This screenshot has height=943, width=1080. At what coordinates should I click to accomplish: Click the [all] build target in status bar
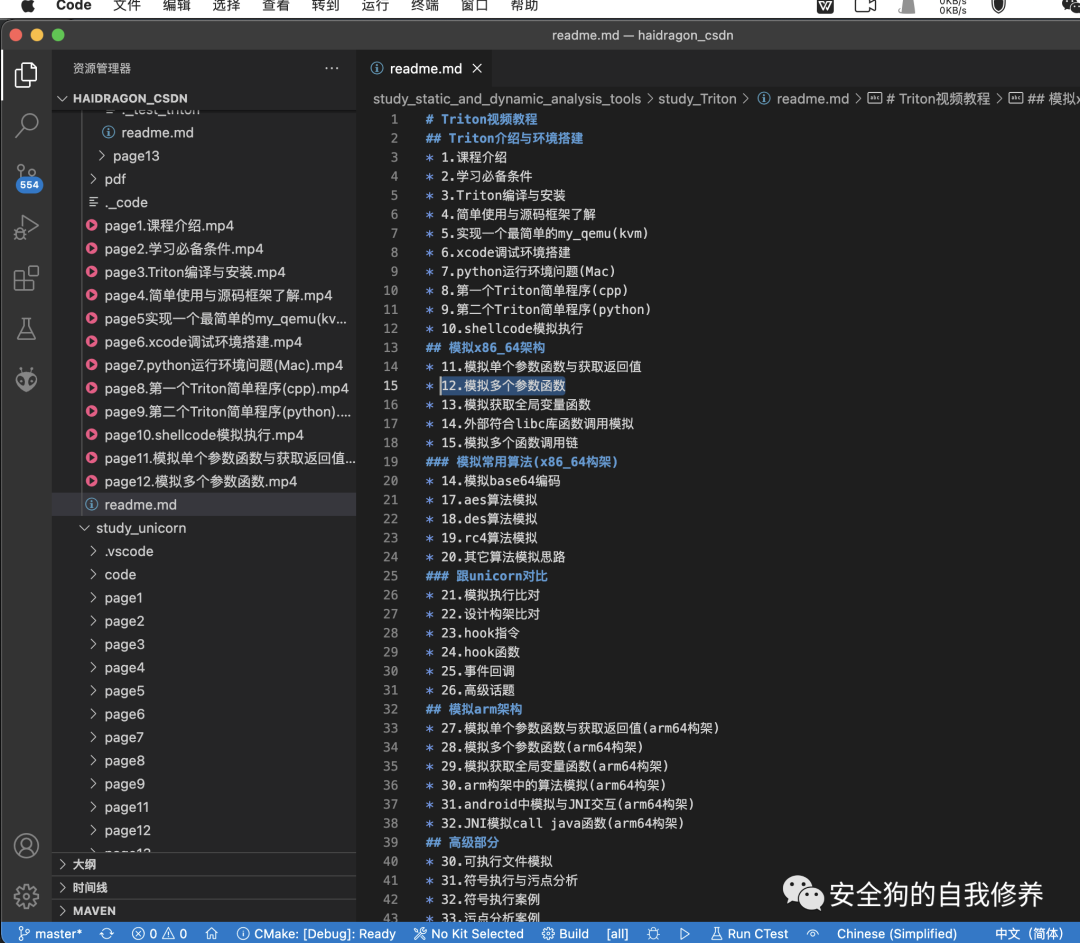click(x=617, y=933)
